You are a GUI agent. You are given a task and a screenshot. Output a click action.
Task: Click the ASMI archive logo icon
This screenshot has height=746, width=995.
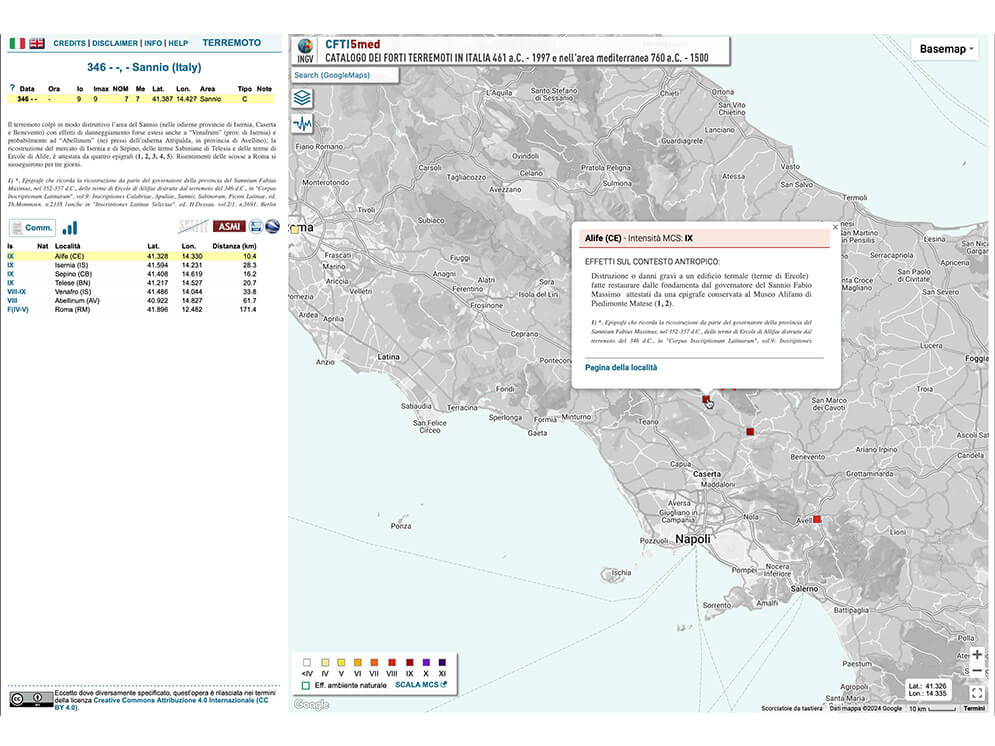coord(228,226)
